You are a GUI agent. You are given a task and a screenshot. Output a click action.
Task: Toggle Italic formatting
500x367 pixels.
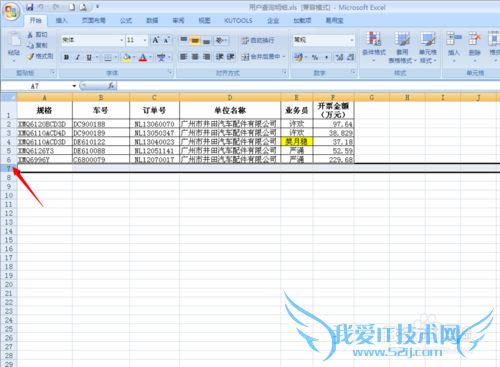point(77,57)
